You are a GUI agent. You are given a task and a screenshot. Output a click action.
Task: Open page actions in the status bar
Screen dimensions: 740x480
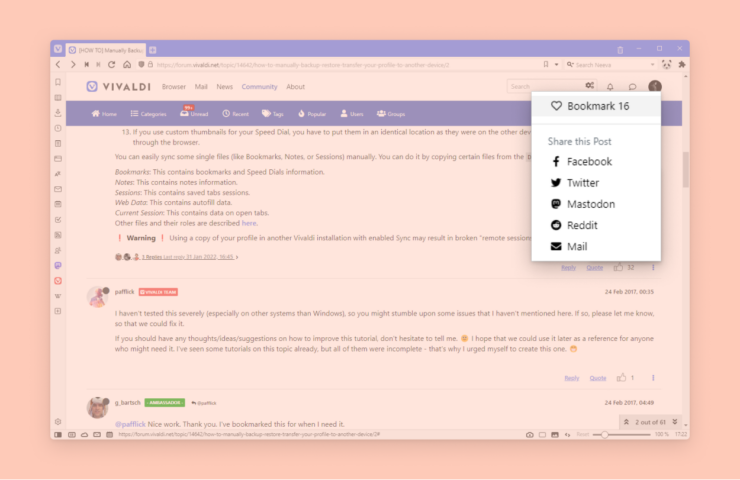[568, 435]
